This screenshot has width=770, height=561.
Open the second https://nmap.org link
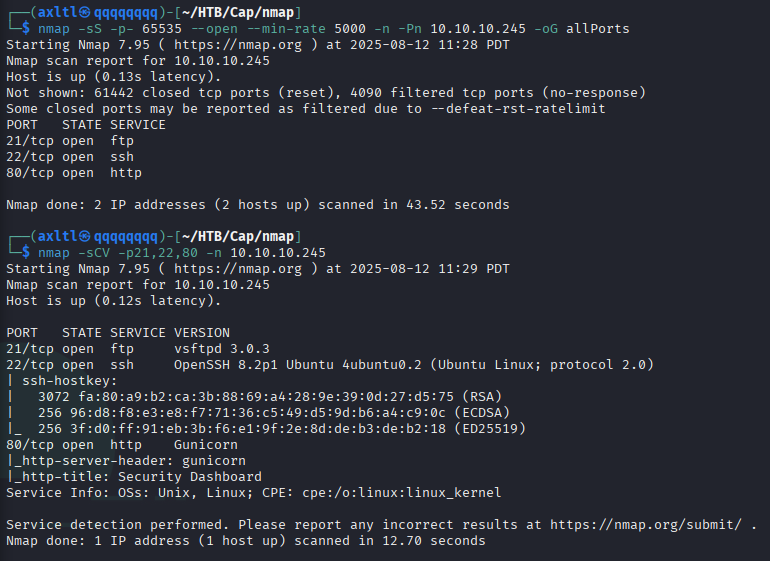[238, 269]
